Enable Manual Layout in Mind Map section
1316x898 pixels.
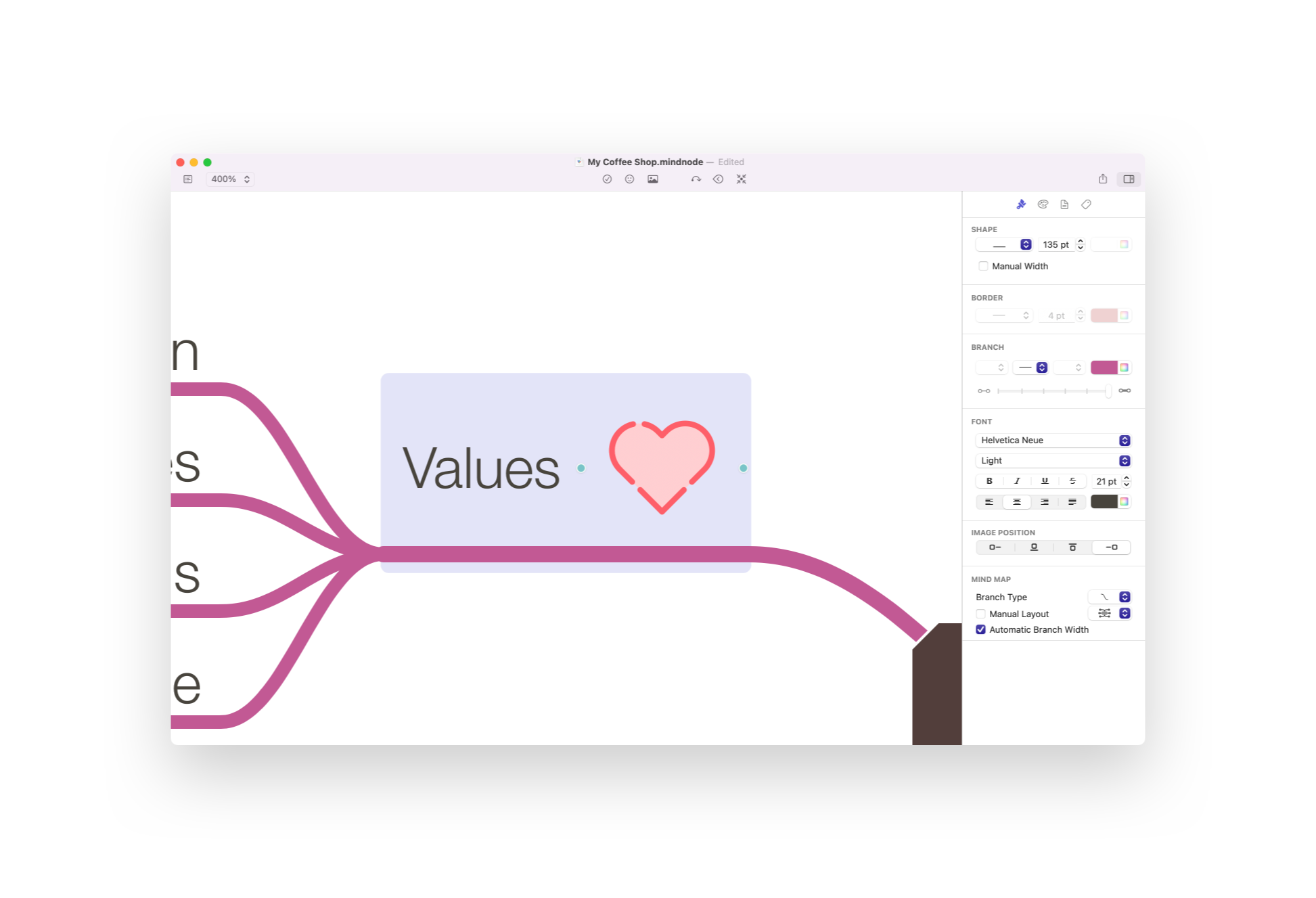pos(981,614)
